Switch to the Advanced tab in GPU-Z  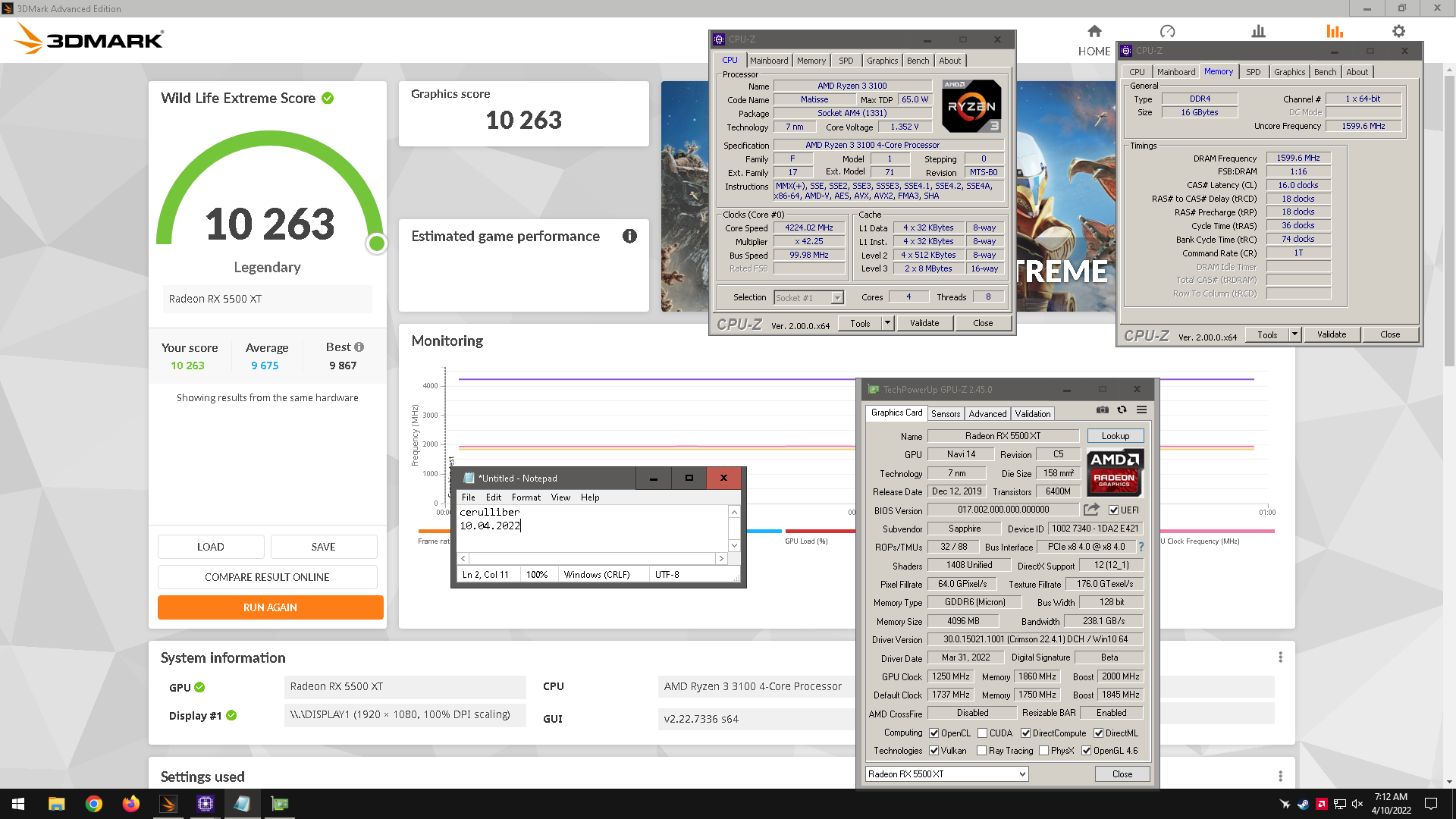[x=987, y=414]
